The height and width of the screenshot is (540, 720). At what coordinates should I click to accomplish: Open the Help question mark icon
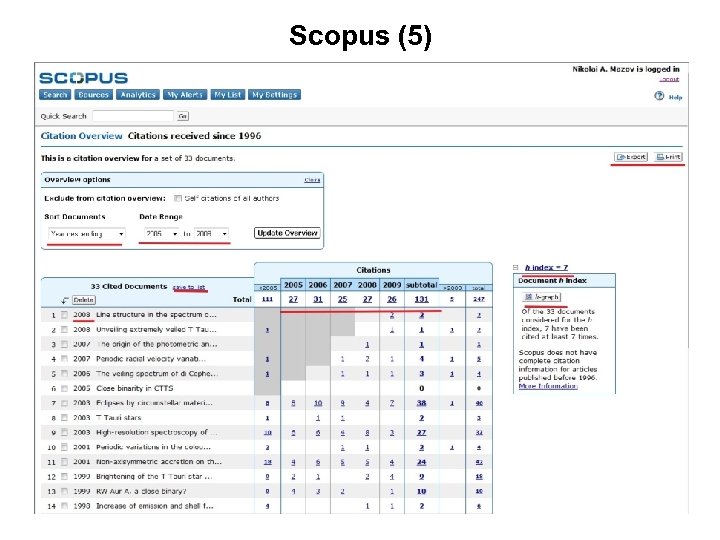point(659,96)
